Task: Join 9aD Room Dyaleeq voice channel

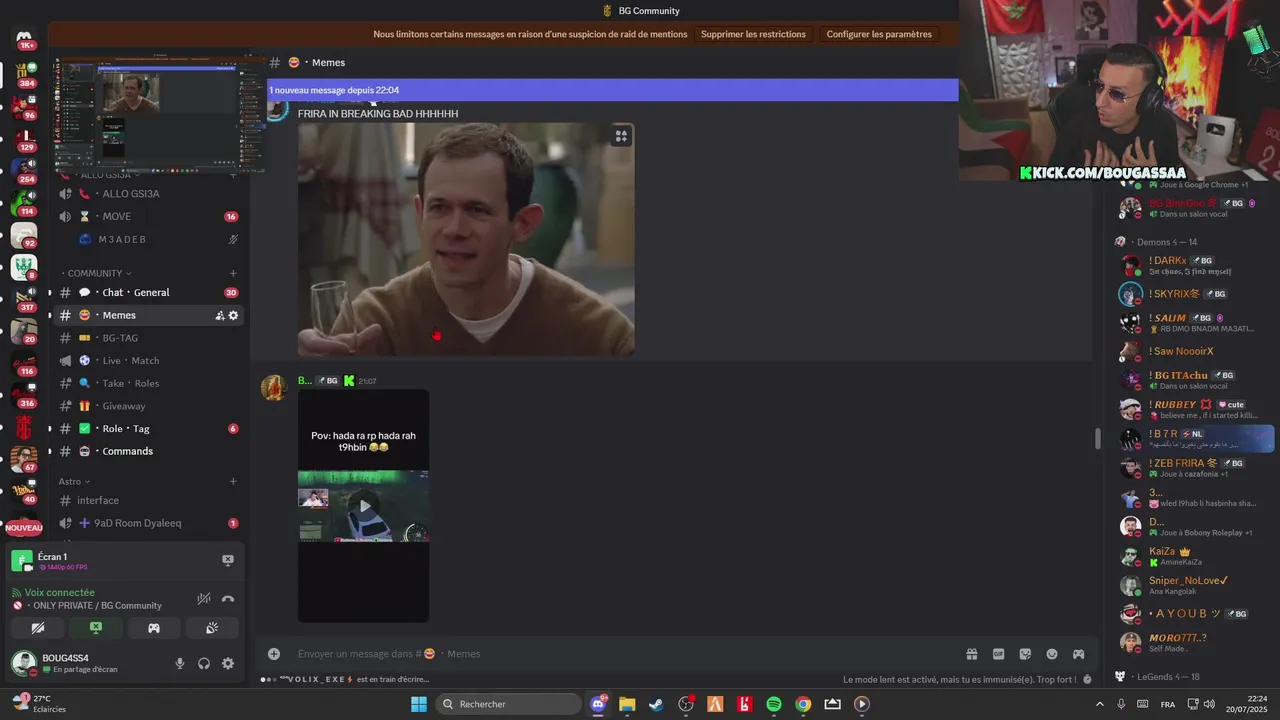Action: pos(148,523)
